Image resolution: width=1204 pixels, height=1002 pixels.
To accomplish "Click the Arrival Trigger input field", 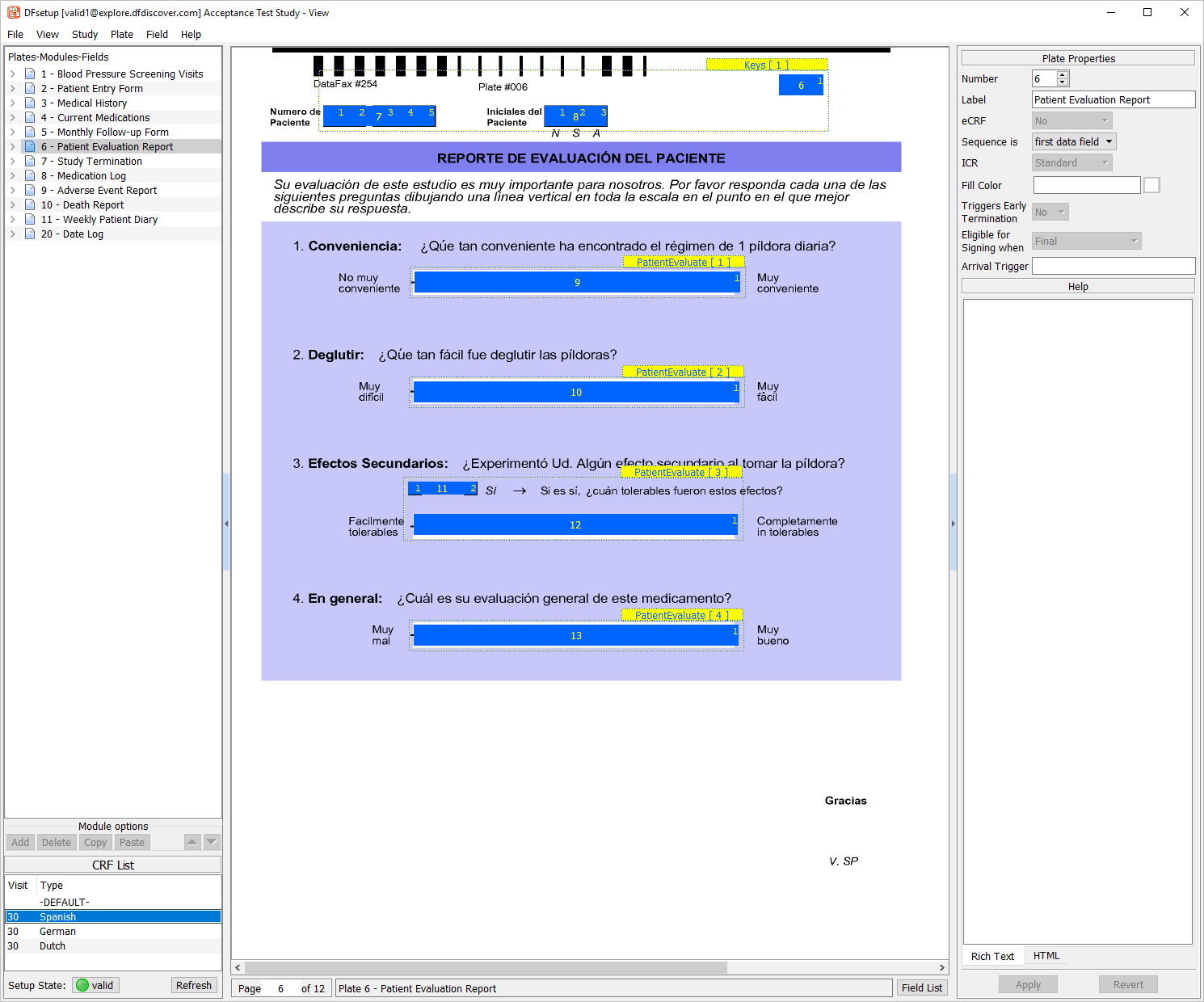I will click(x=1113, y=267).
